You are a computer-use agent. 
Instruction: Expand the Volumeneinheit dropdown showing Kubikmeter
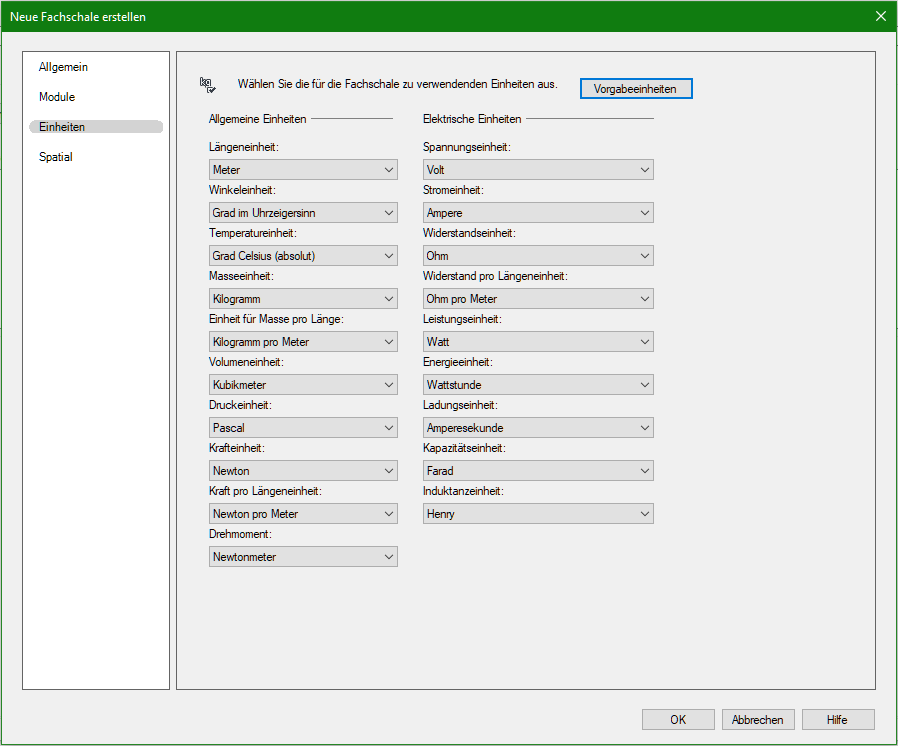click(303, 384)
